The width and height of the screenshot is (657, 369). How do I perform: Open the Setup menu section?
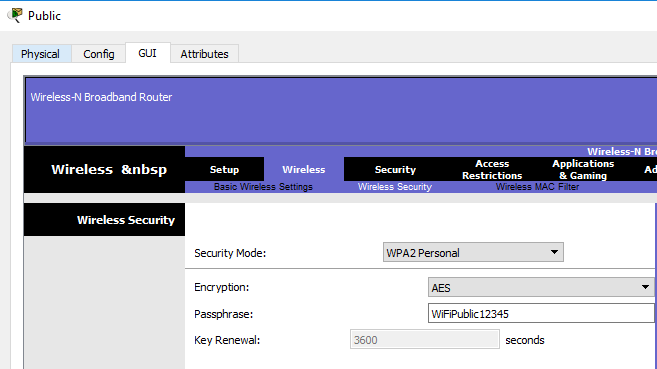tap(224, 170)
